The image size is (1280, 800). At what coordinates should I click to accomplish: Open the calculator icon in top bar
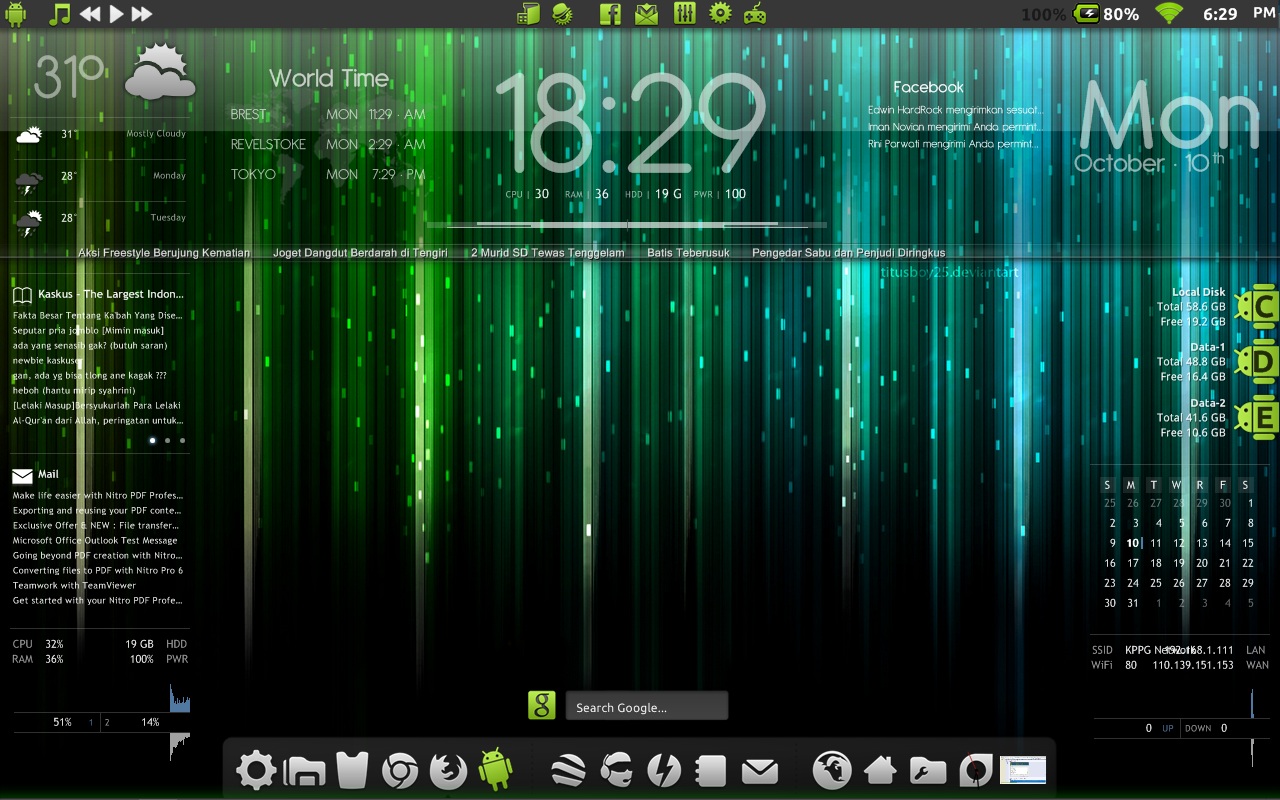(x=529, y=13)
